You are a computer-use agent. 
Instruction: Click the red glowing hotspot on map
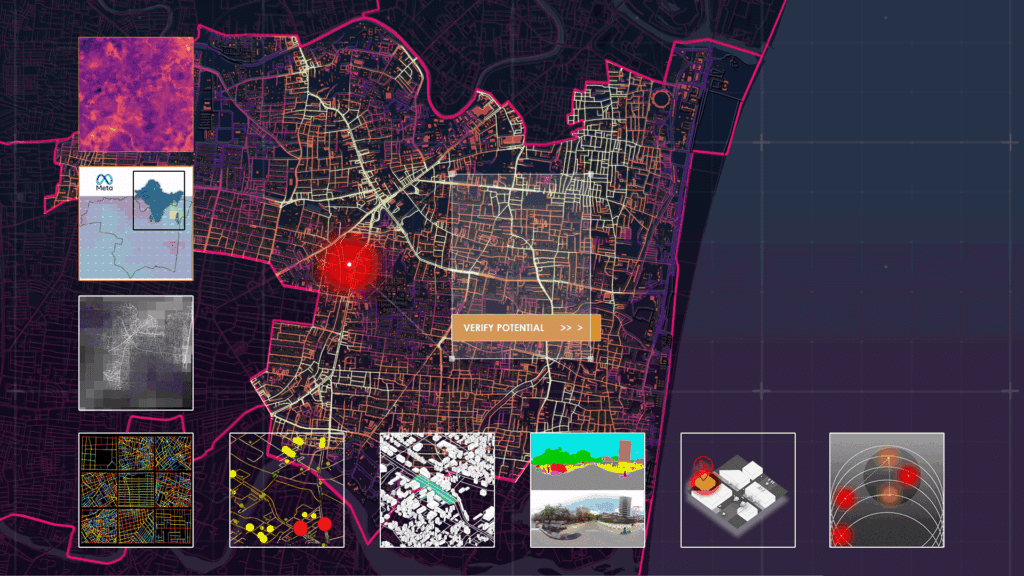coord(349,265)
